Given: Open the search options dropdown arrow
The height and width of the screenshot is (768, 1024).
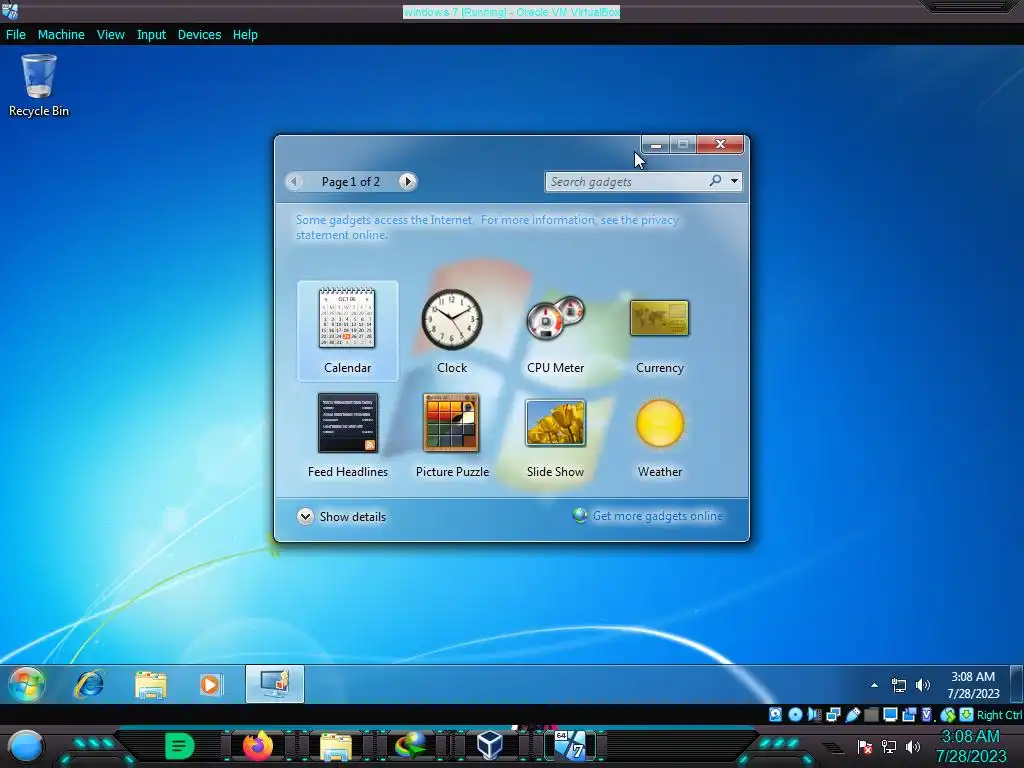Looking at the screenshot, I should tap(735, 181).
